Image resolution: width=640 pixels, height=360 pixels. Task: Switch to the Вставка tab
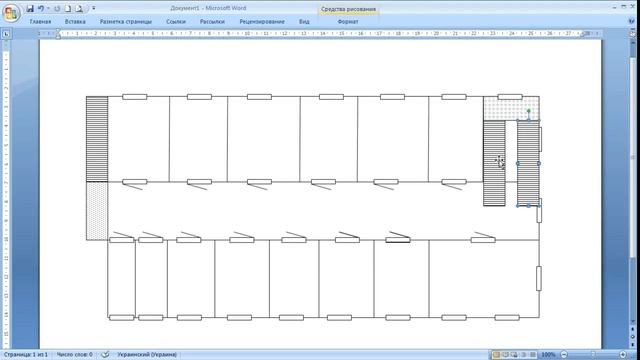point(75,22)
